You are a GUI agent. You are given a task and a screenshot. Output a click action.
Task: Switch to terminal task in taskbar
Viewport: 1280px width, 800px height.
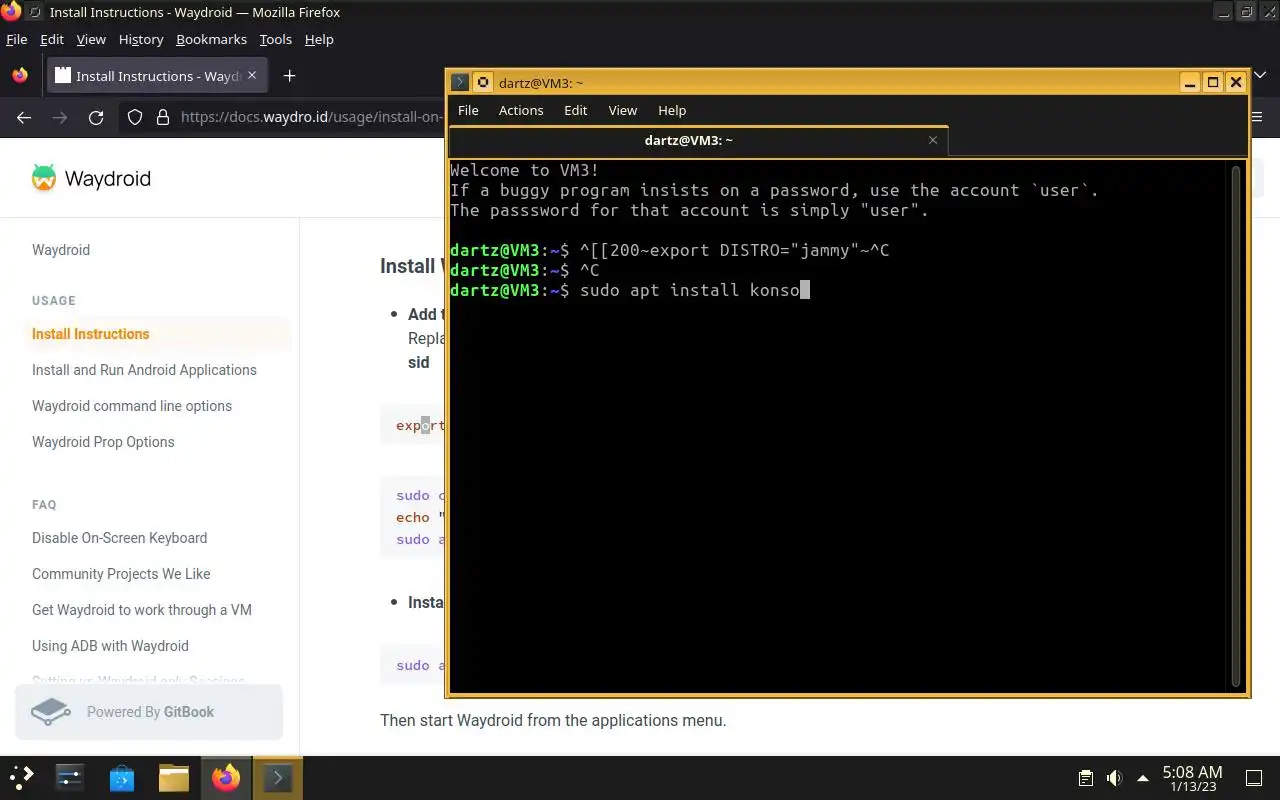[277, 777]
